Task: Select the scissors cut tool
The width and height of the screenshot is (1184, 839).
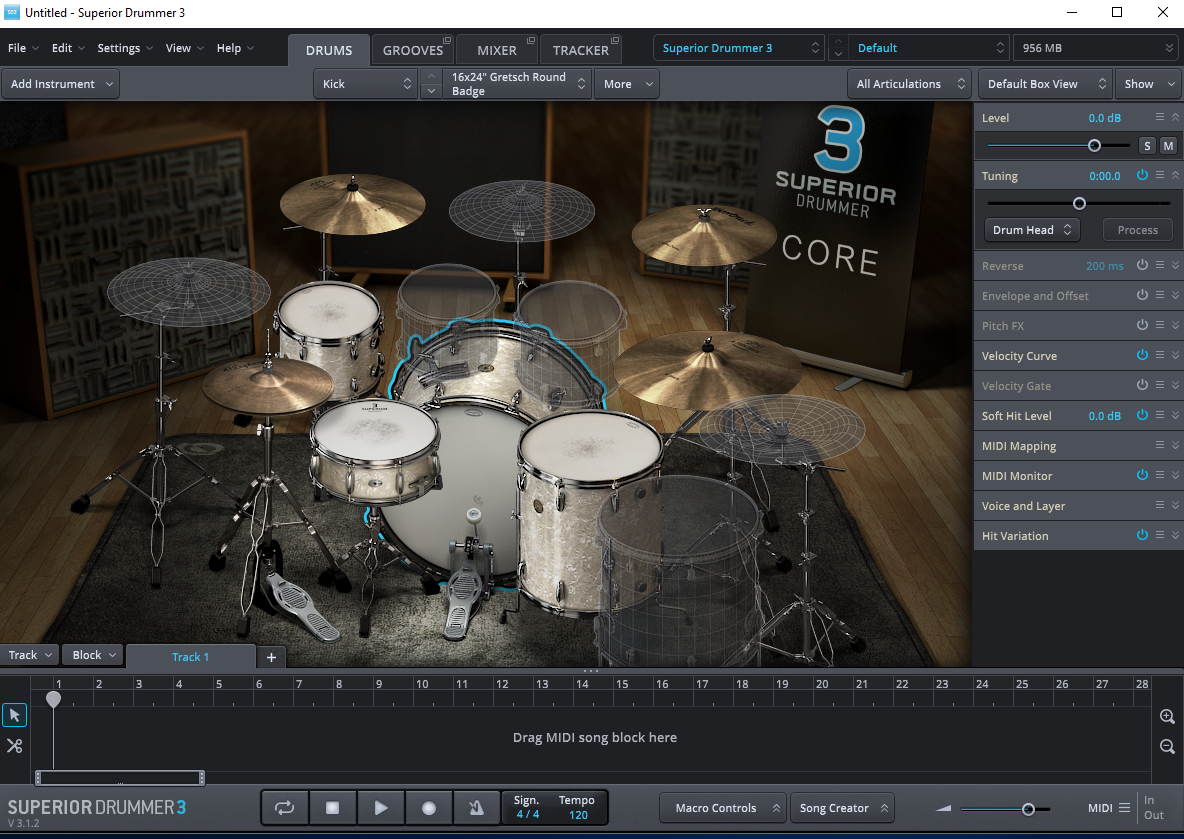Action: coord(14,746)
